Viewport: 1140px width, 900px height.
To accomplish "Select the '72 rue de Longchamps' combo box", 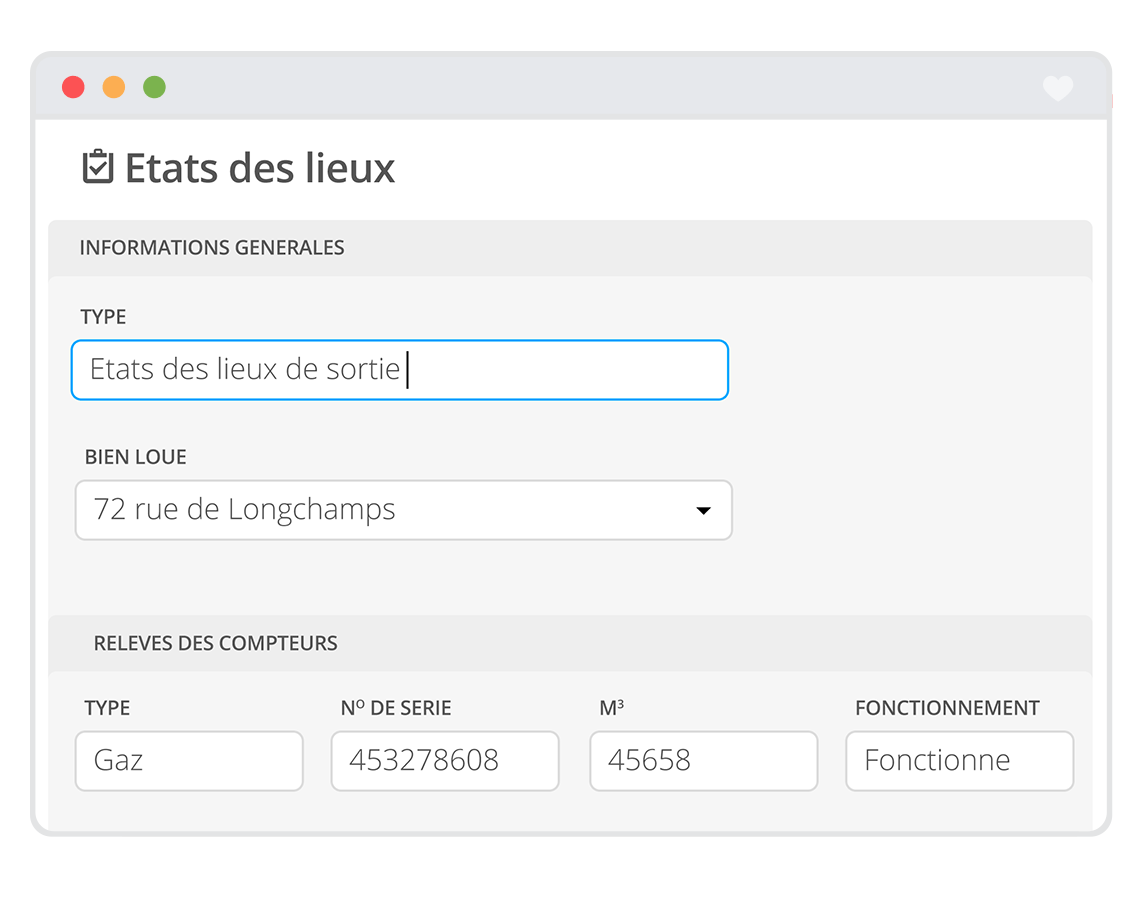I will pos(380,510).
